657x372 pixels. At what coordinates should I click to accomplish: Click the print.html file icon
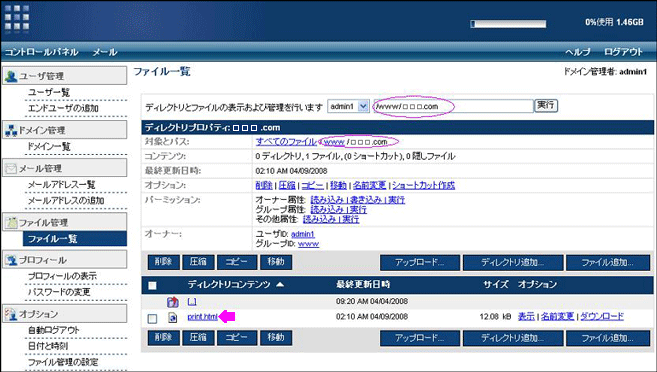pyautogui.click(x=172, y=318)
